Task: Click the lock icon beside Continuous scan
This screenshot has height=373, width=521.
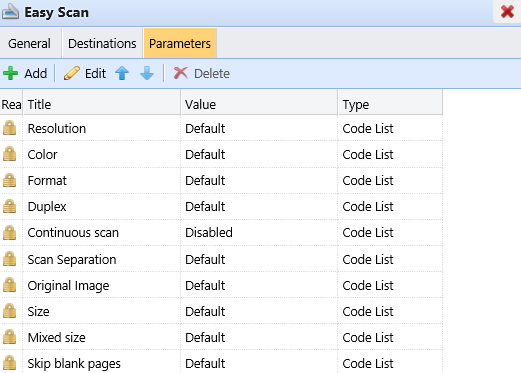Action: point(10,232)
